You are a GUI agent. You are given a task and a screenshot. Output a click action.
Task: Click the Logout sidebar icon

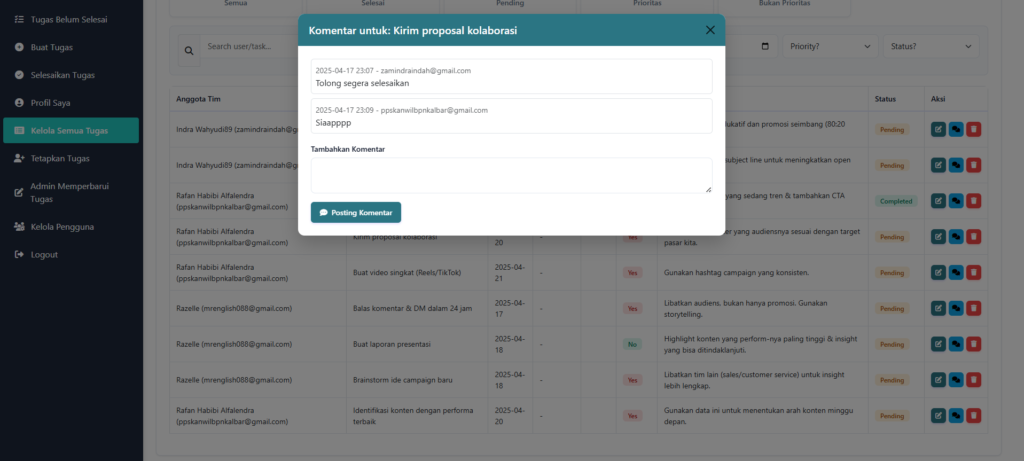pyautogui.click(x=20, y=255)
